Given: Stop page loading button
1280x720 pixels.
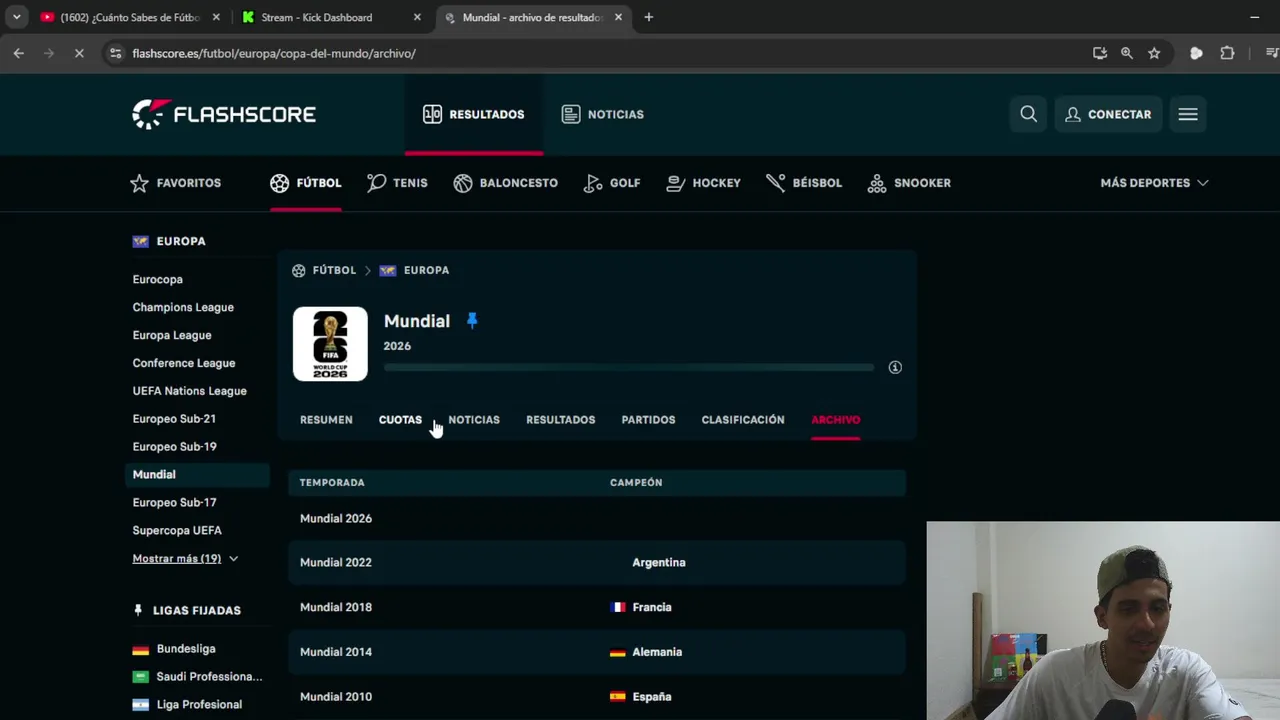Looking at the screenshot, I should 79,53.
